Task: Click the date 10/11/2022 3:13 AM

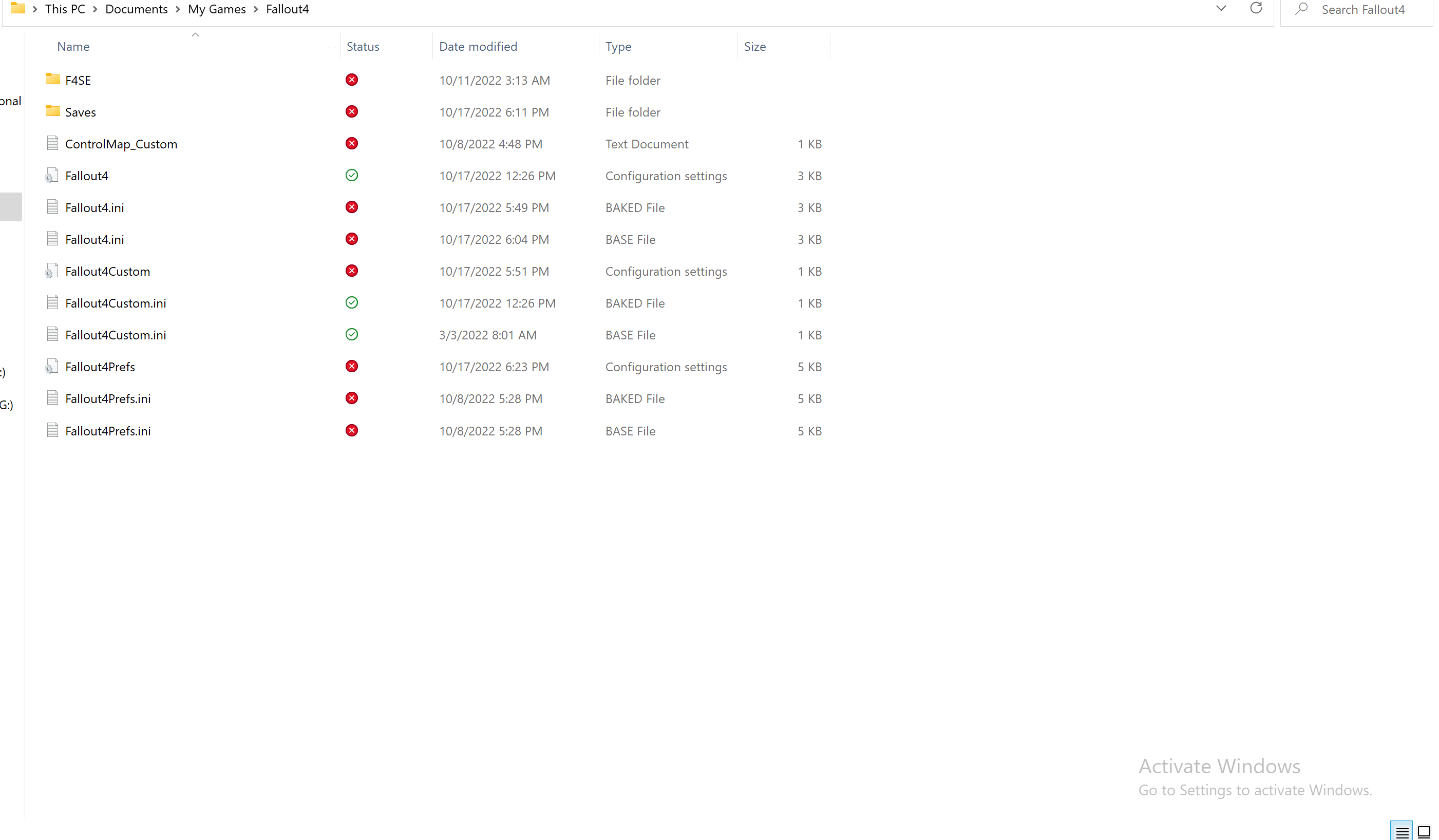Action: coord(495,80)
